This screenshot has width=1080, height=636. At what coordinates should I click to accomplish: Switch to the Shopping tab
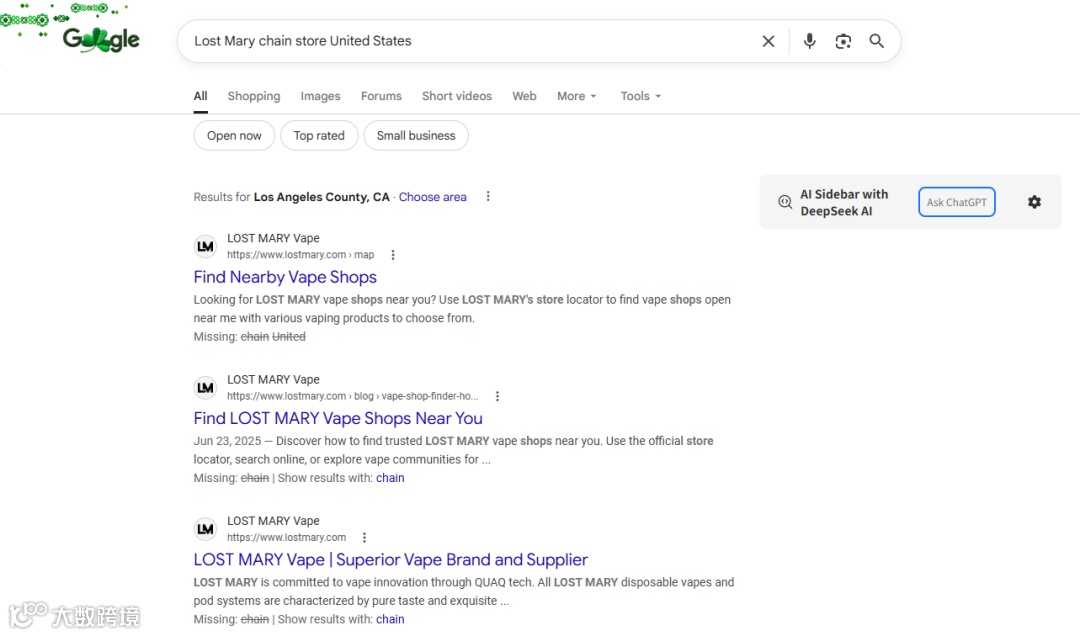(253, 96)
